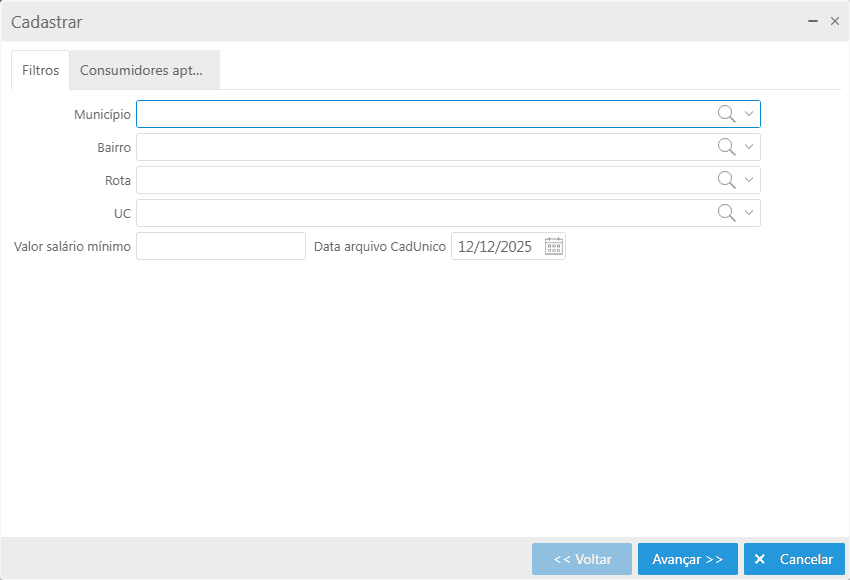Expand the Rota dropdown arrow
The image size is (850, 580).
pyautogui.click(x=749, y=180)
